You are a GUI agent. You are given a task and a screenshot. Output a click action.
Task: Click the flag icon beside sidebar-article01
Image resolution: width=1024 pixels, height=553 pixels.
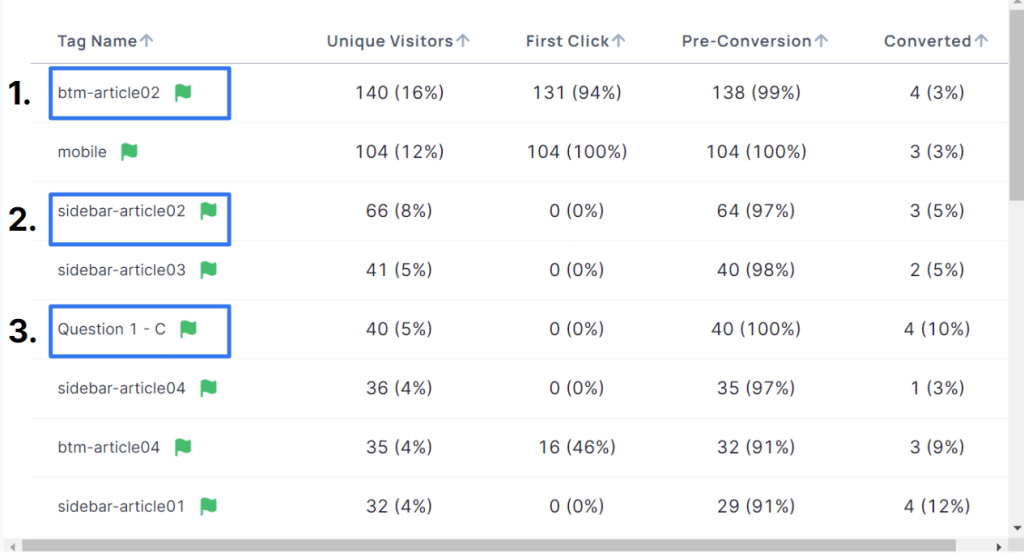(x=208, y=506)
